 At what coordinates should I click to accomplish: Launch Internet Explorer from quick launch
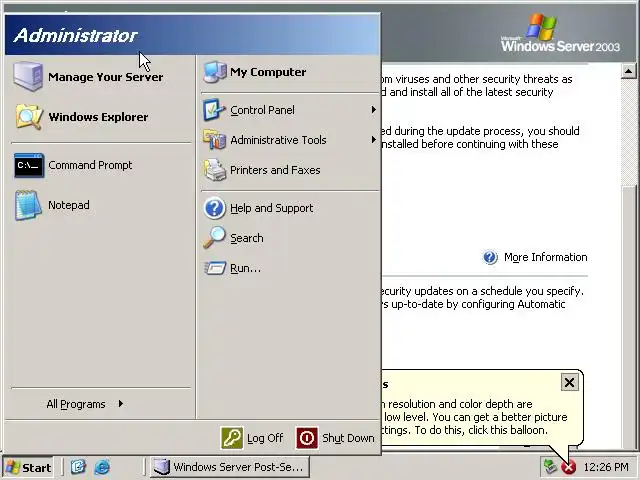pyautogui.click(x=102, y=467)
